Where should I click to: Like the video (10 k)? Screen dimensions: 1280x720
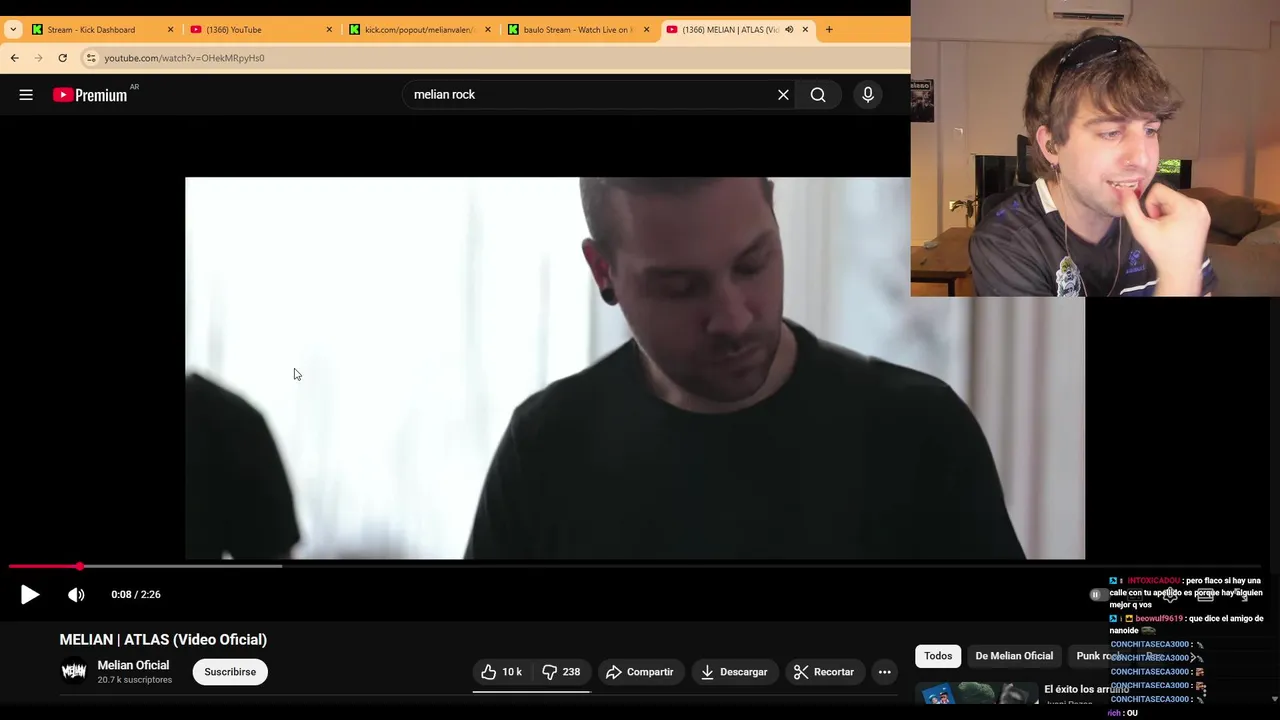click(502, 672)
